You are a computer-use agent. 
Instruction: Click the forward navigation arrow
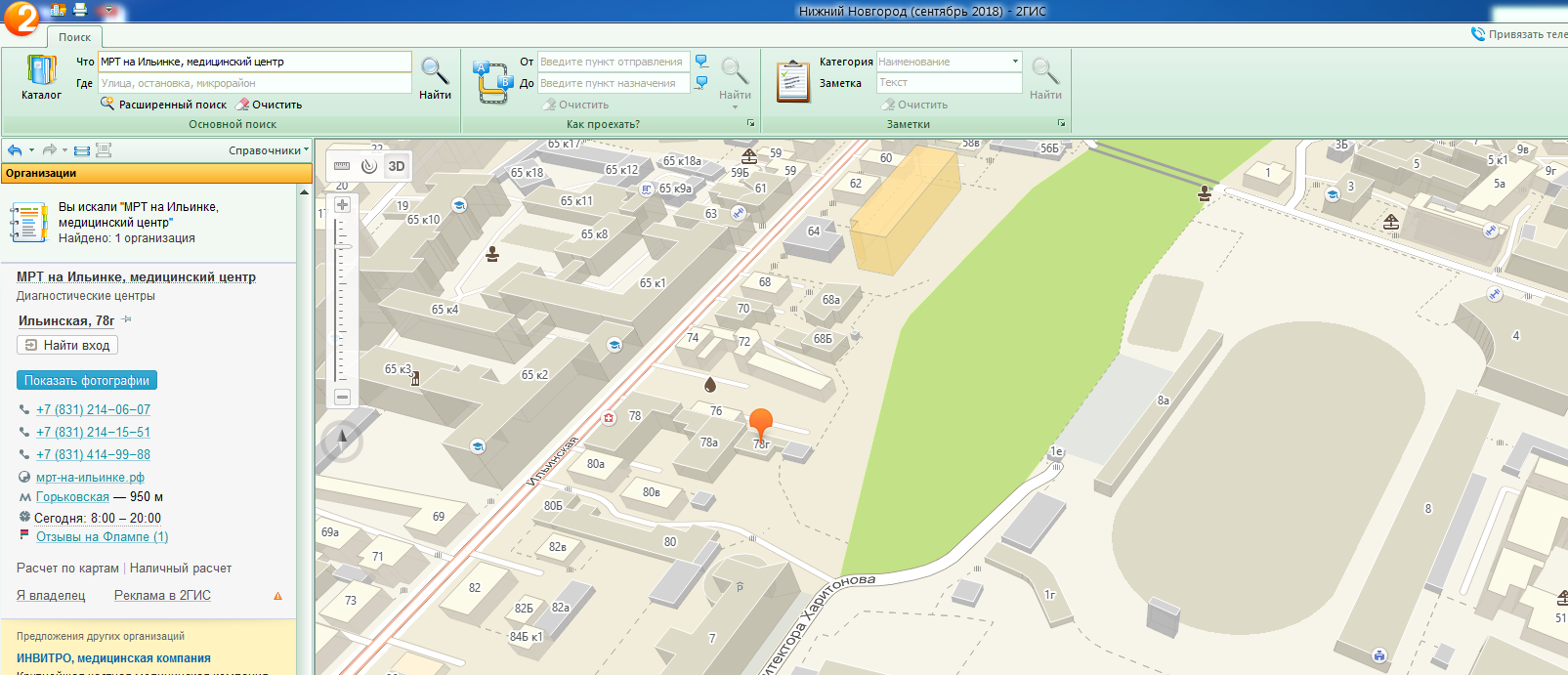[x=50, y=150]
